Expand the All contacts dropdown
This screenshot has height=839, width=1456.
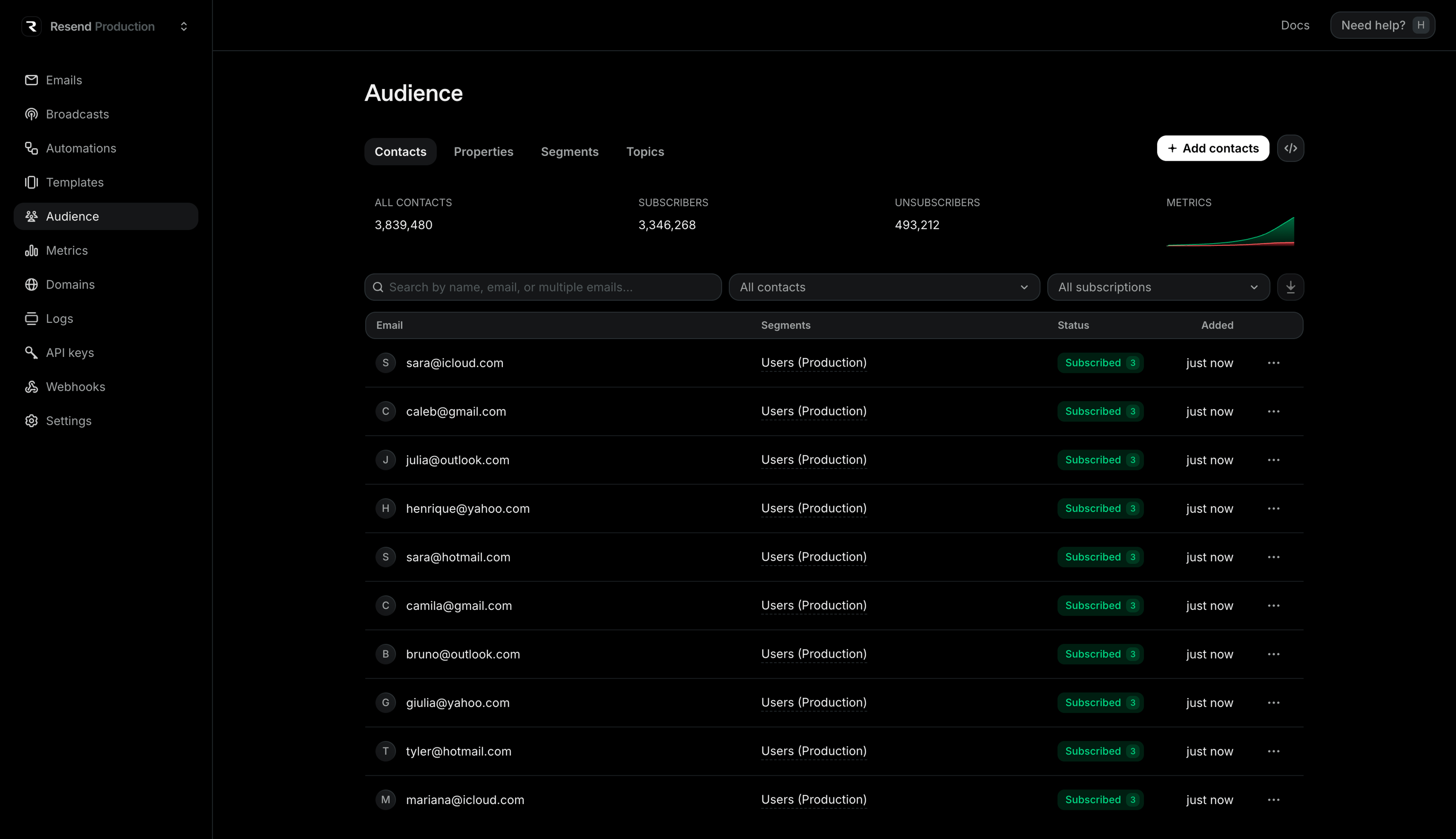point(884,287)
